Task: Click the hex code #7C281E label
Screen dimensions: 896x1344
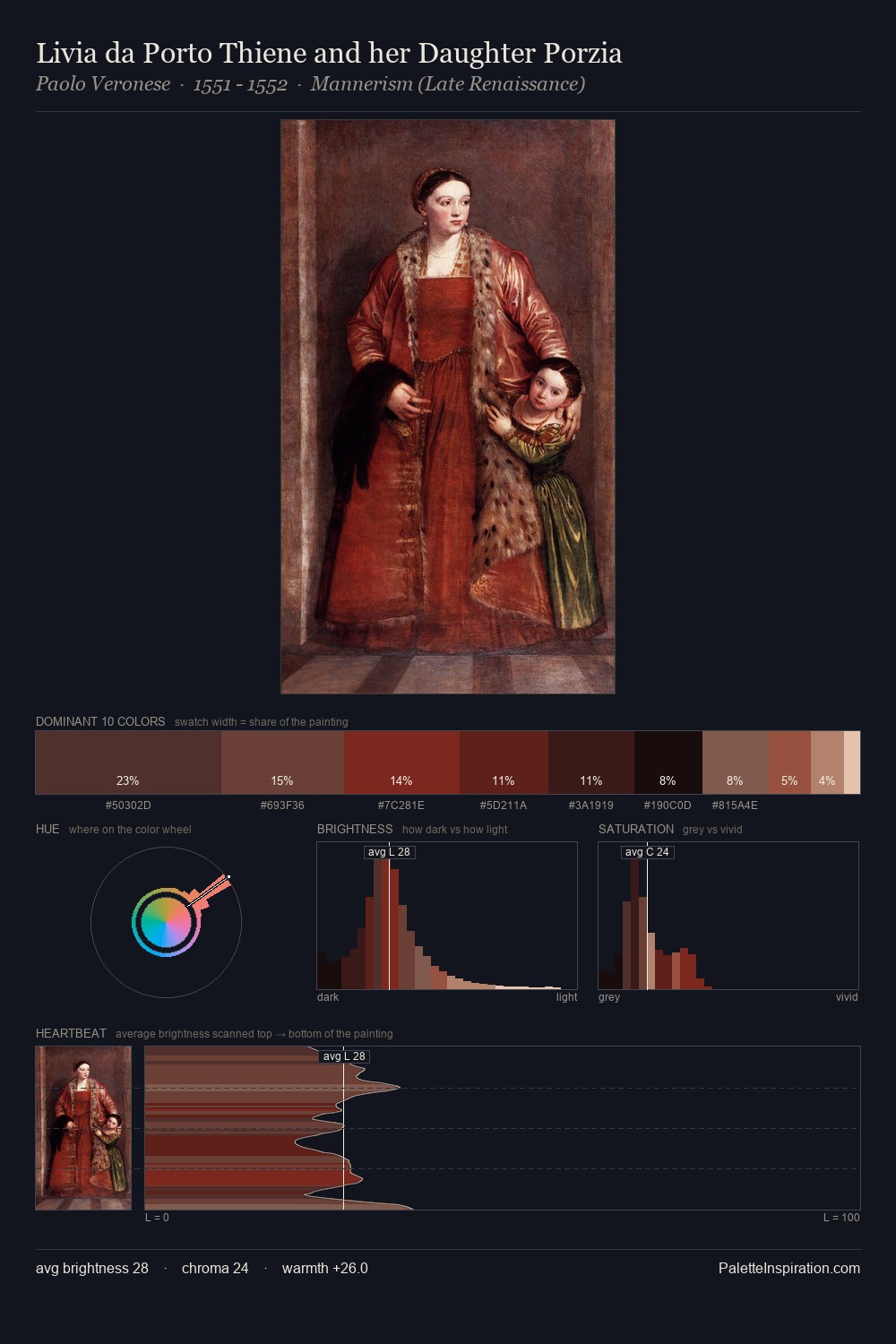Action: 401,806
